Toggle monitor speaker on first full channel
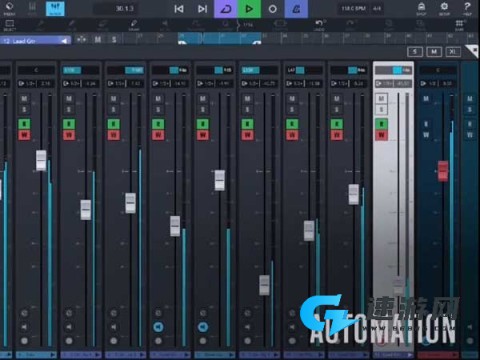Screen dimensions: 480x360 [x=24, y=327]
